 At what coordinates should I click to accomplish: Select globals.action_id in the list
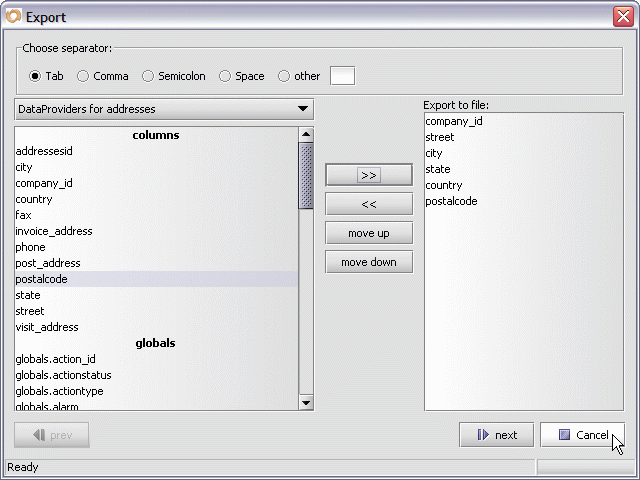pos(55,359)
